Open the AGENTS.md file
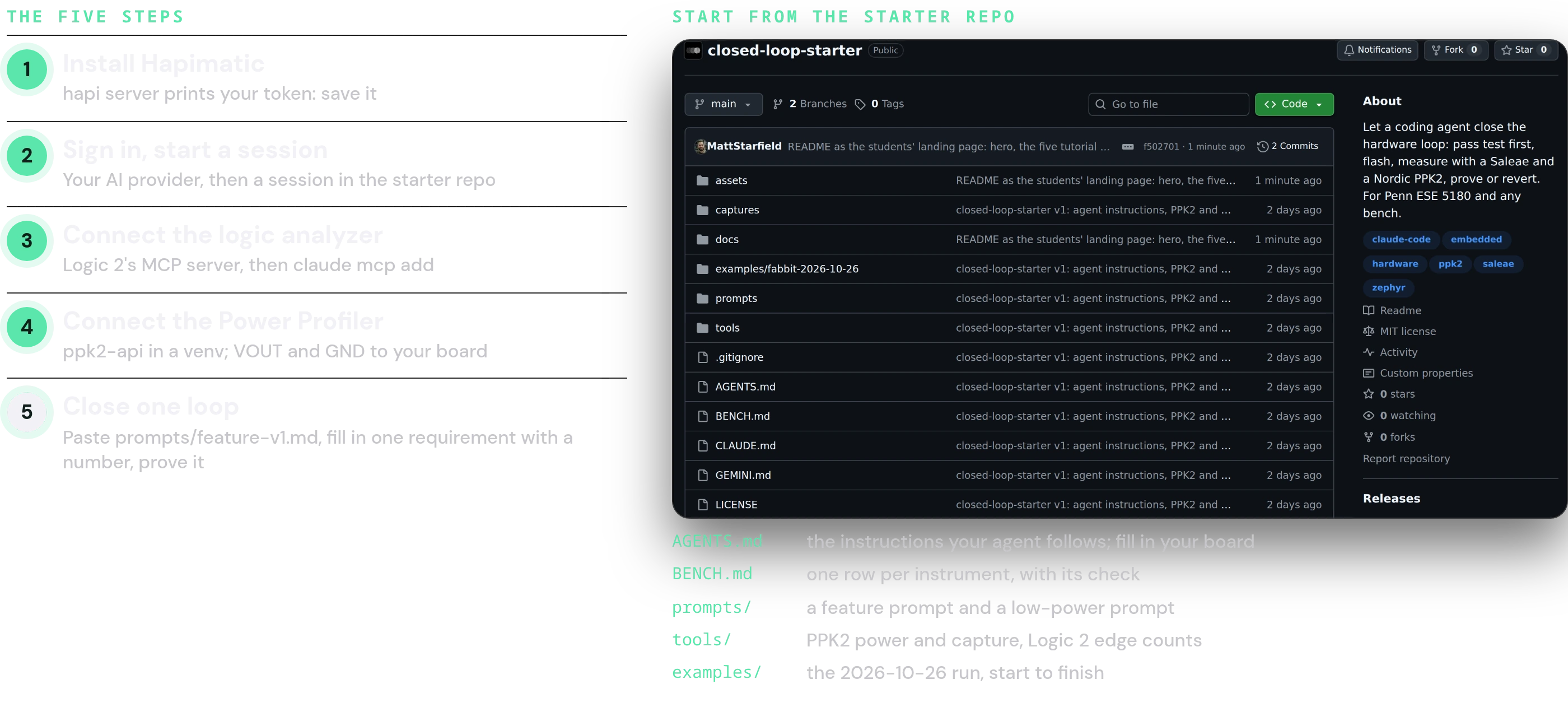This screenshot has height=726, width=1568. [745, 387]
